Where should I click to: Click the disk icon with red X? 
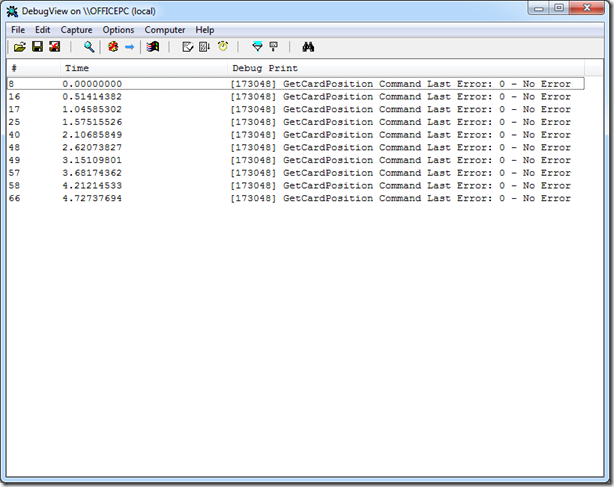[54, 47]
